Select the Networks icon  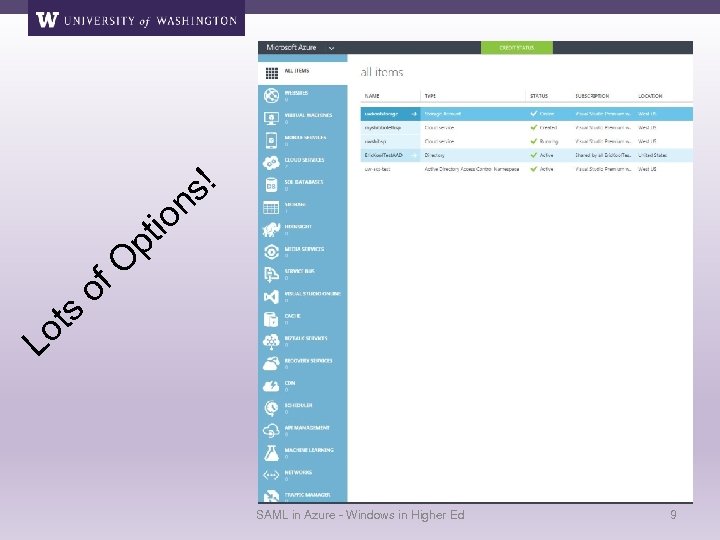(271, 475)
